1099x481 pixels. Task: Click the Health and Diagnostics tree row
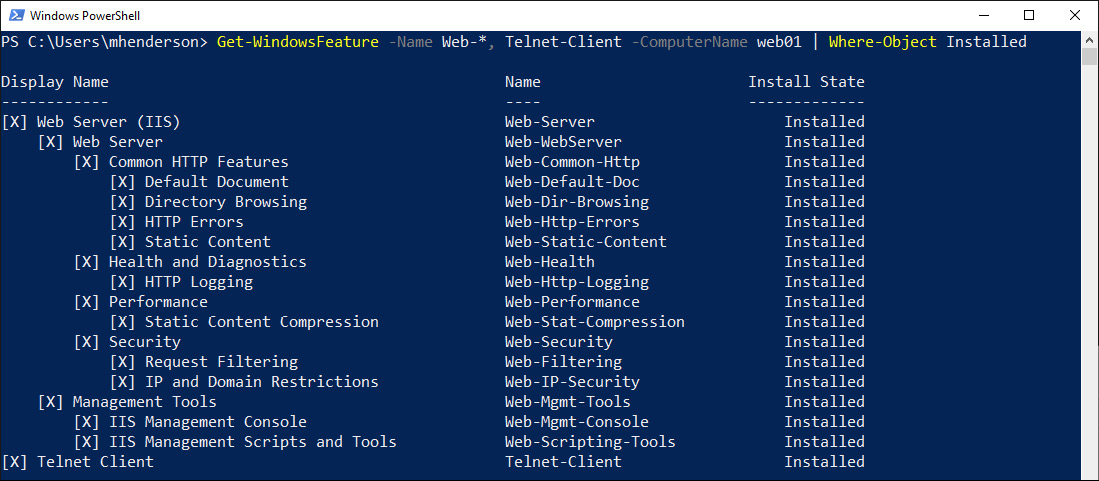(190, 262)
